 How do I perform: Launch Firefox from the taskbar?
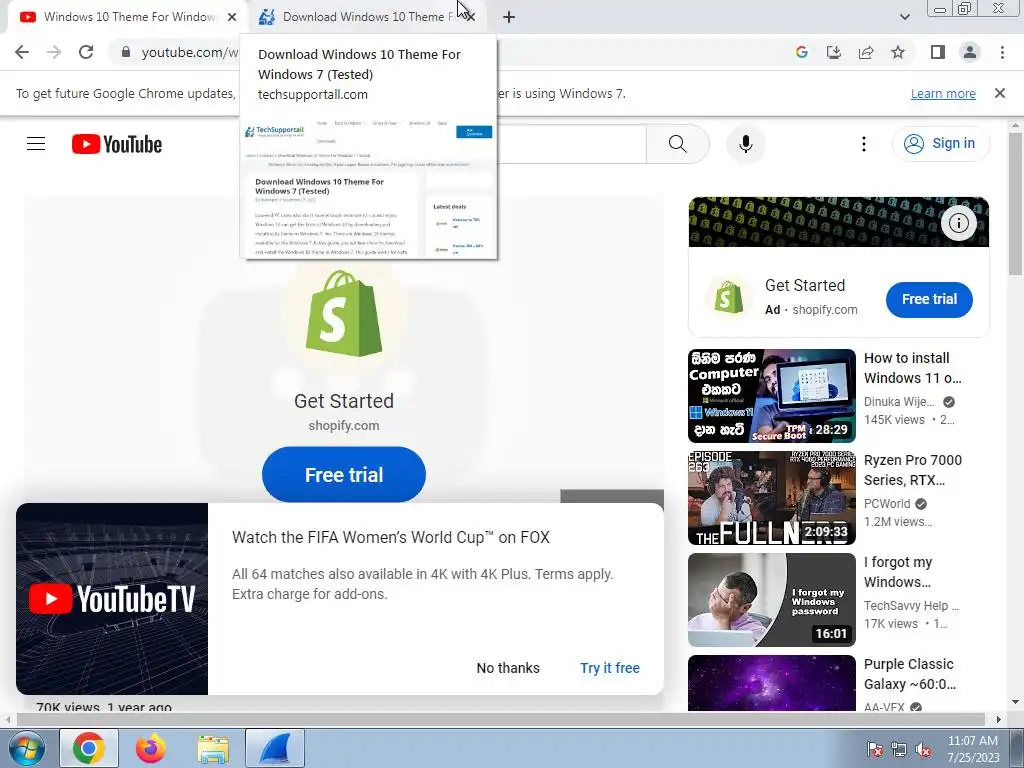coord(151,748)
